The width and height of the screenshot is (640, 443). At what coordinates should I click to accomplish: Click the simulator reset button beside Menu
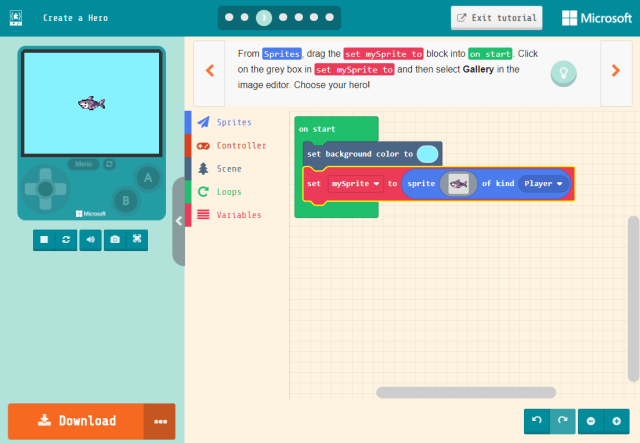(109, 164)
